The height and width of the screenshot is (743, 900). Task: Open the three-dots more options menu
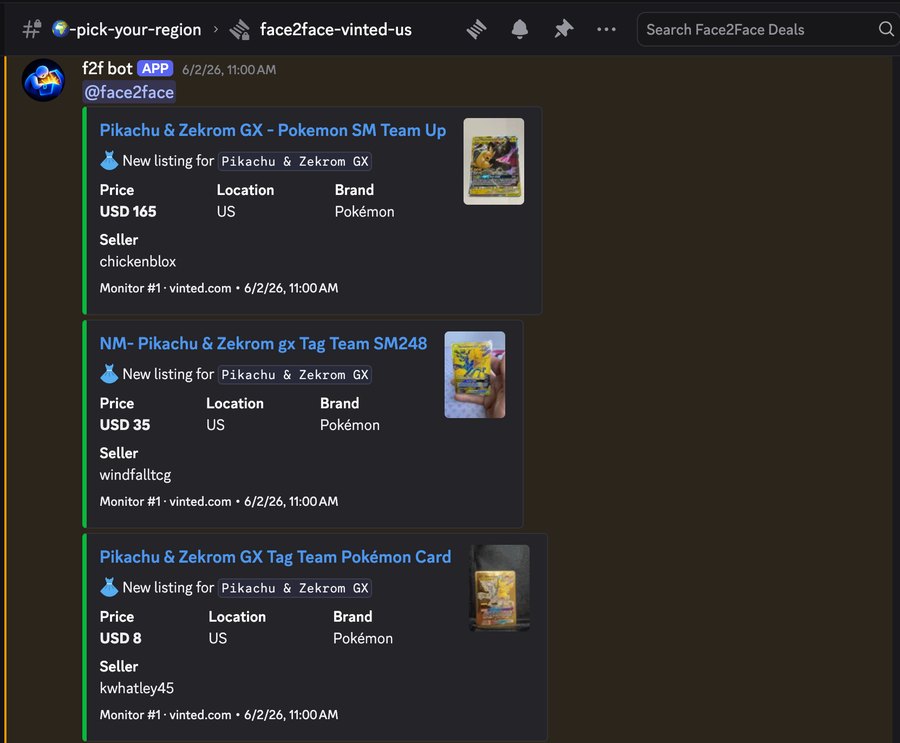(606, 29)
